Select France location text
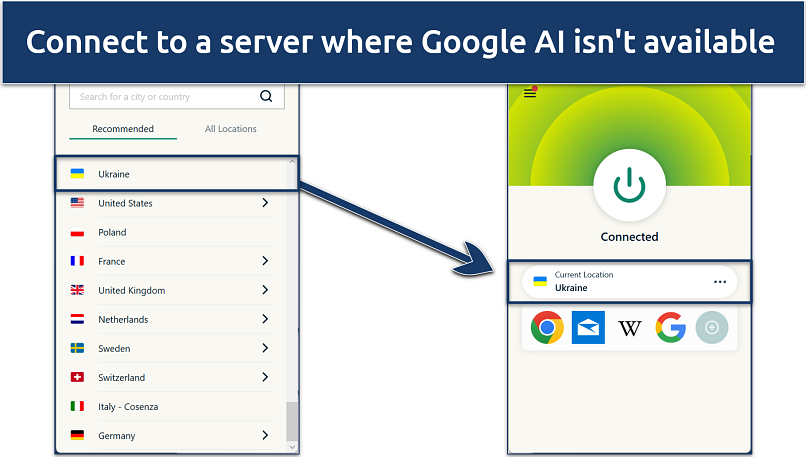The width and height of the screenshot is (806, 457). pyautogui.click(x=112, y=261)
